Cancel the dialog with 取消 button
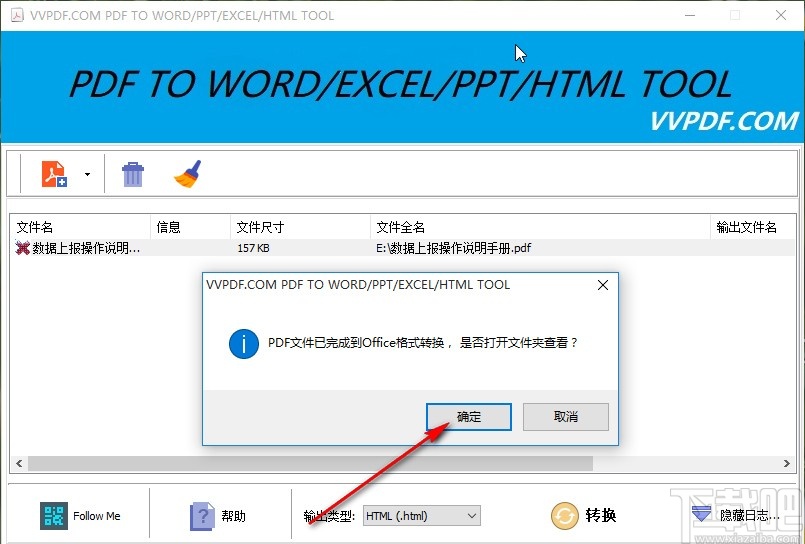 [566, 417]
